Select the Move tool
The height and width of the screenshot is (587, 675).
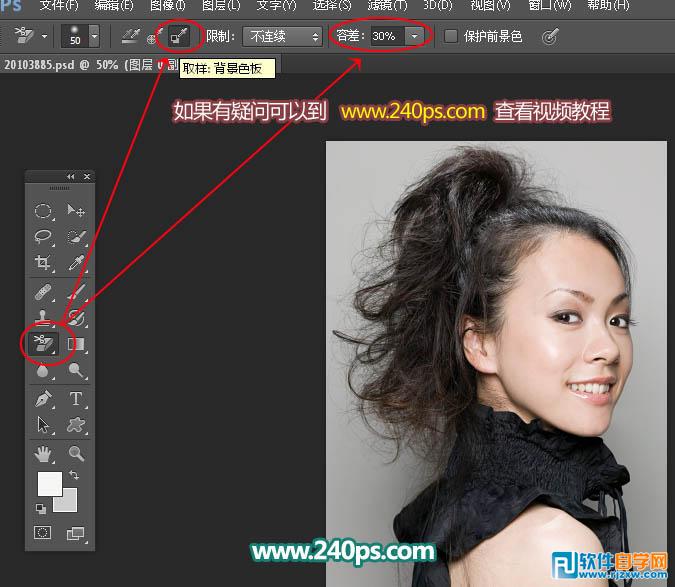pyautogui.click(x=76, y=211)
